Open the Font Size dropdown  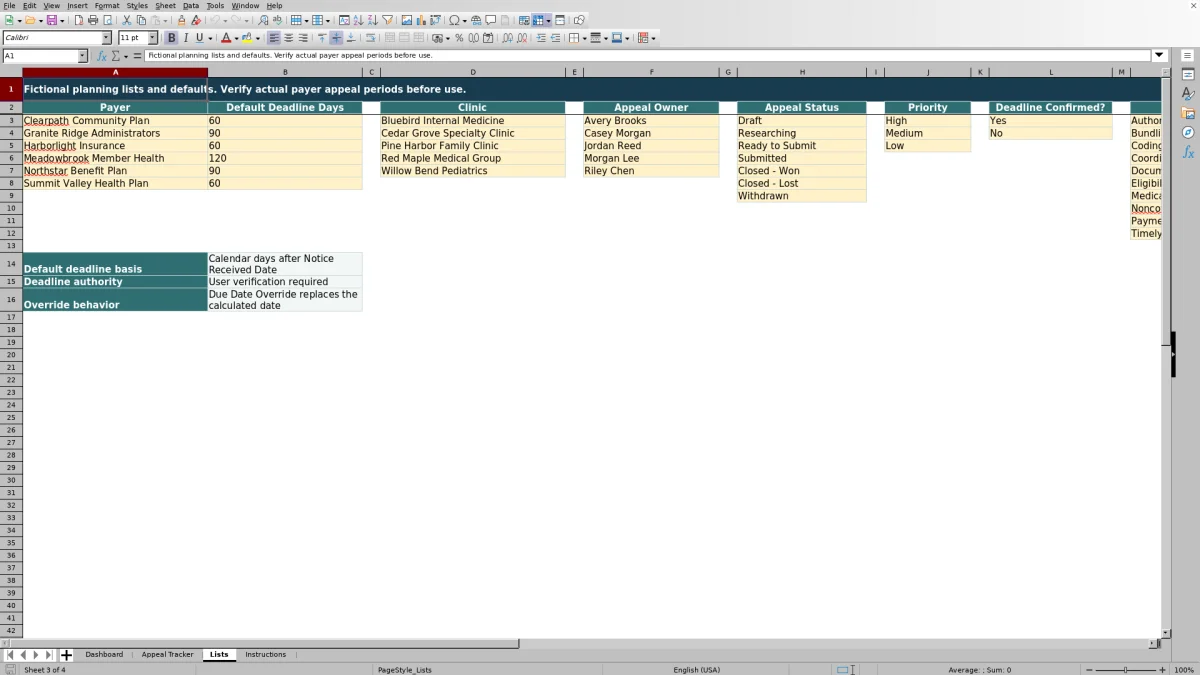[x=152, y=38]
